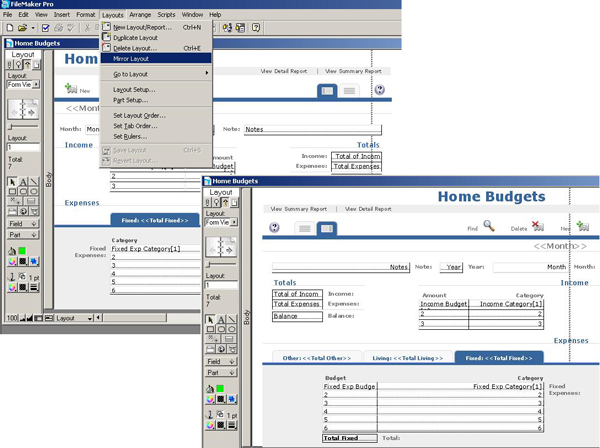Switch to Browse mode in front window
The width and height of the screenshot is (600, 448).
(208, 203)
